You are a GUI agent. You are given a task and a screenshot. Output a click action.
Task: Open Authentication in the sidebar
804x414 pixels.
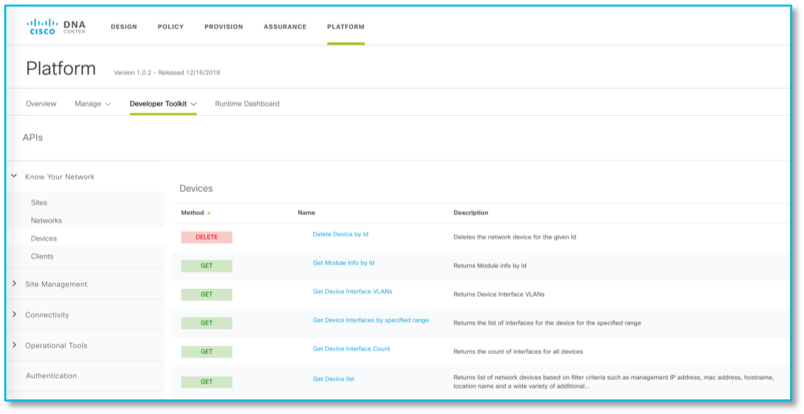click(x=51, y=376)
